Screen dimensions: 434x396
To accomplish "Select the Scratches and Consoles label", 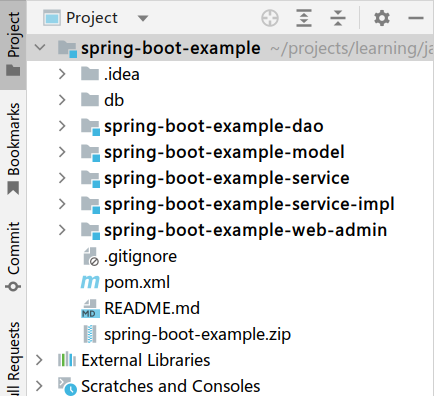I will pyautogui.click(x=171, y=386).
